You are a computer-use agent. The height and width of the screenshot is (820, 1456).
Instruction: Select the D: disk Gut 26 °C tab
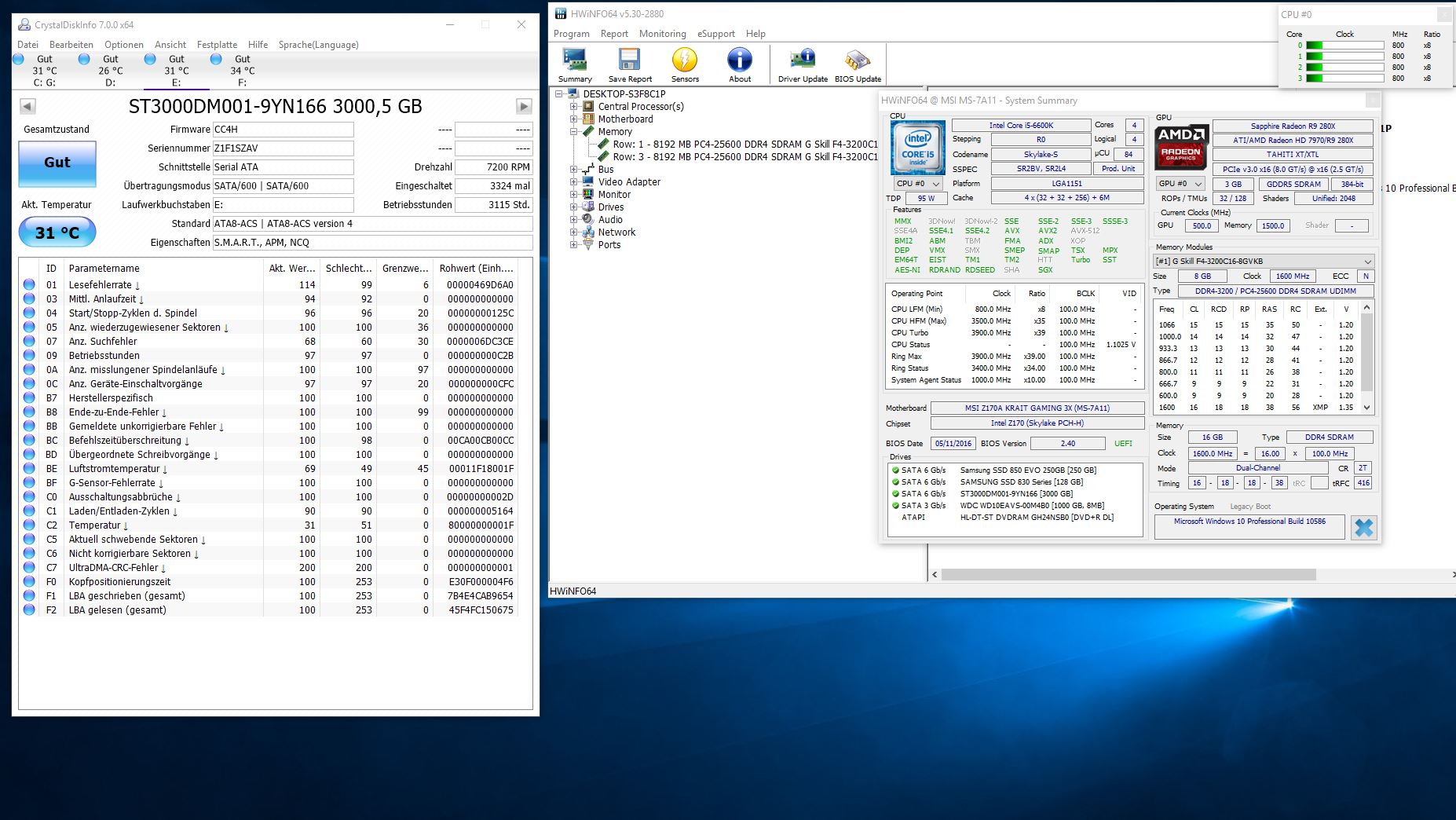(104, 70)
